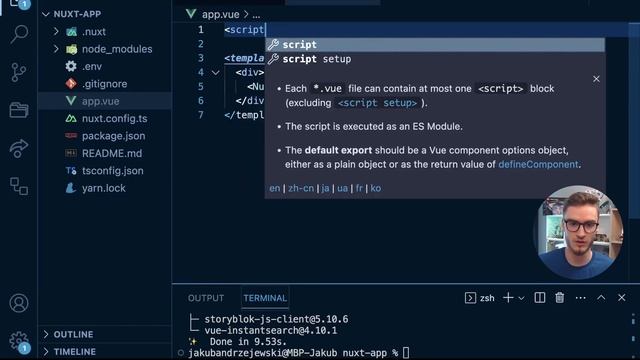Viewport: 640px width, 360px height.
Task: Open terminal panel more actions menu
Action: [x=580, y=298]
